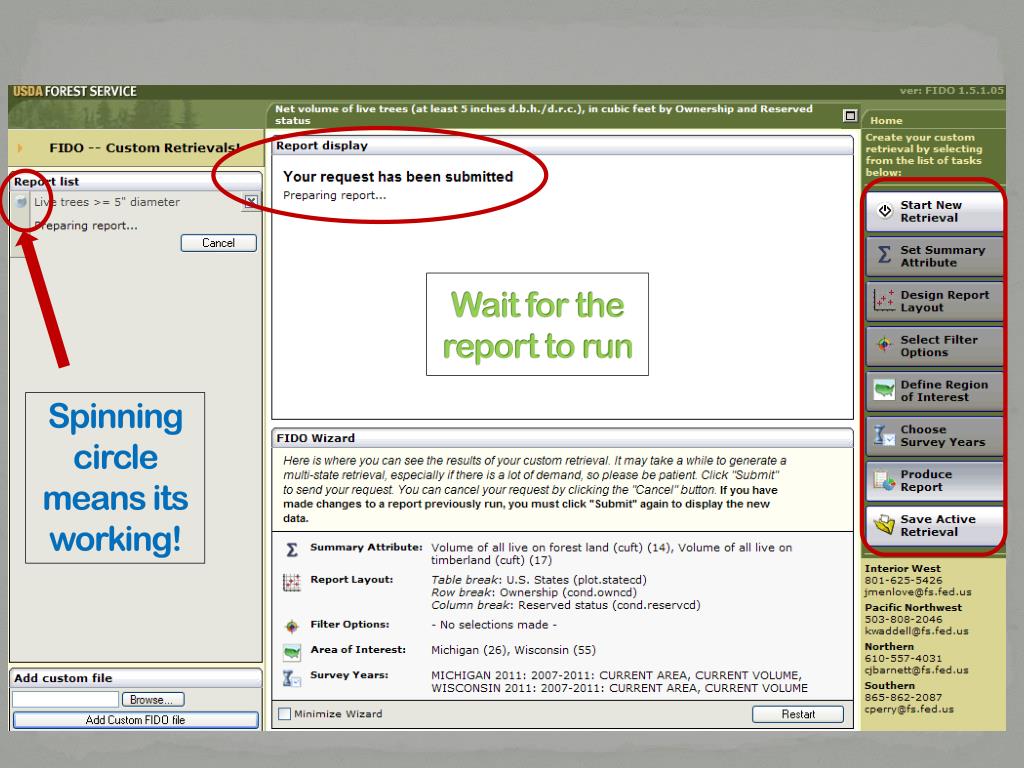Click "Column break: Reserved status (cond.reservcd)" line
1024x768 pixels.
click(x=566, y=605)
